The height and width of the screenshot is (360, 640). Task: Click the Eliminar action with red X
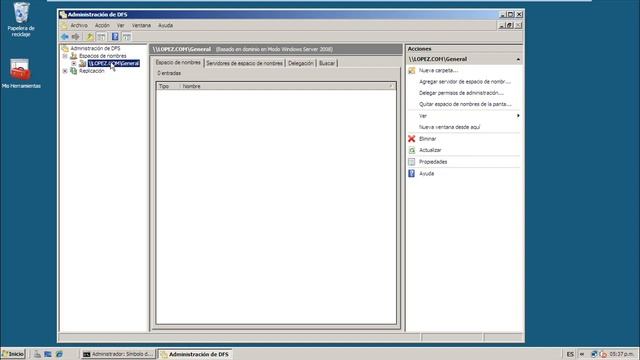[x=427, y=139]
